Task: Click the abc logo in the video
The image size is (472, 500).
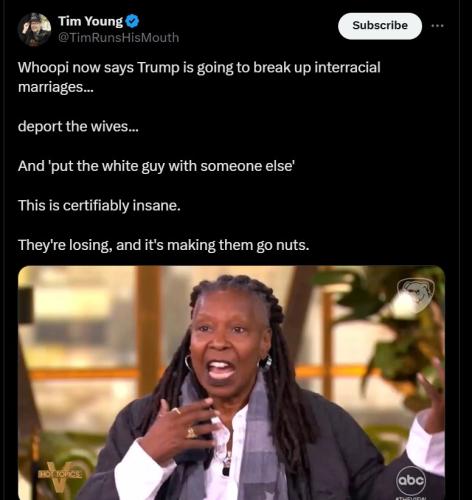Action: [x=411, y=480]
